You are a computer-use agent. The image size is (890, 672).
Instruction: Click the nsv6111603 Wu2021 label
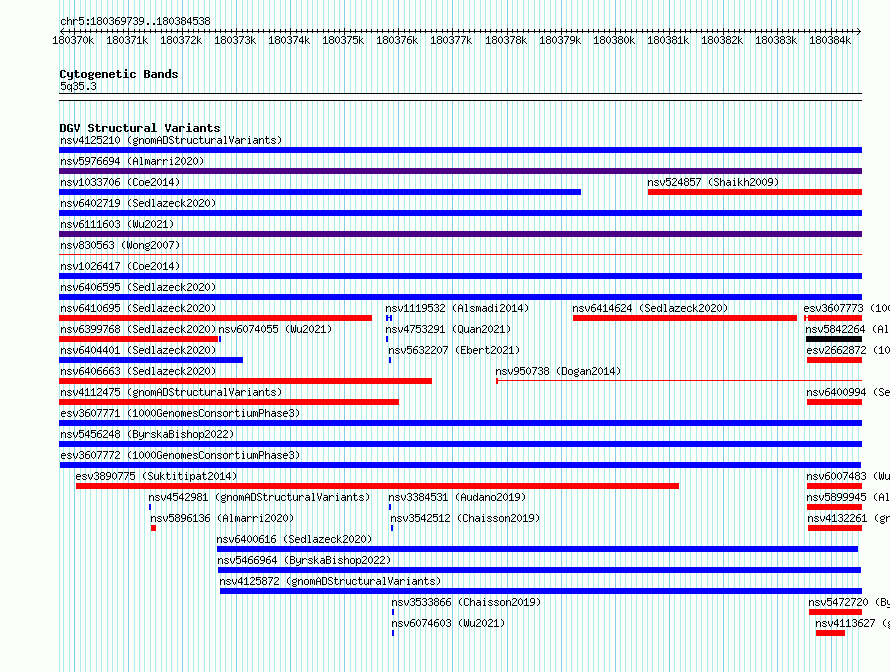(117, 224)
